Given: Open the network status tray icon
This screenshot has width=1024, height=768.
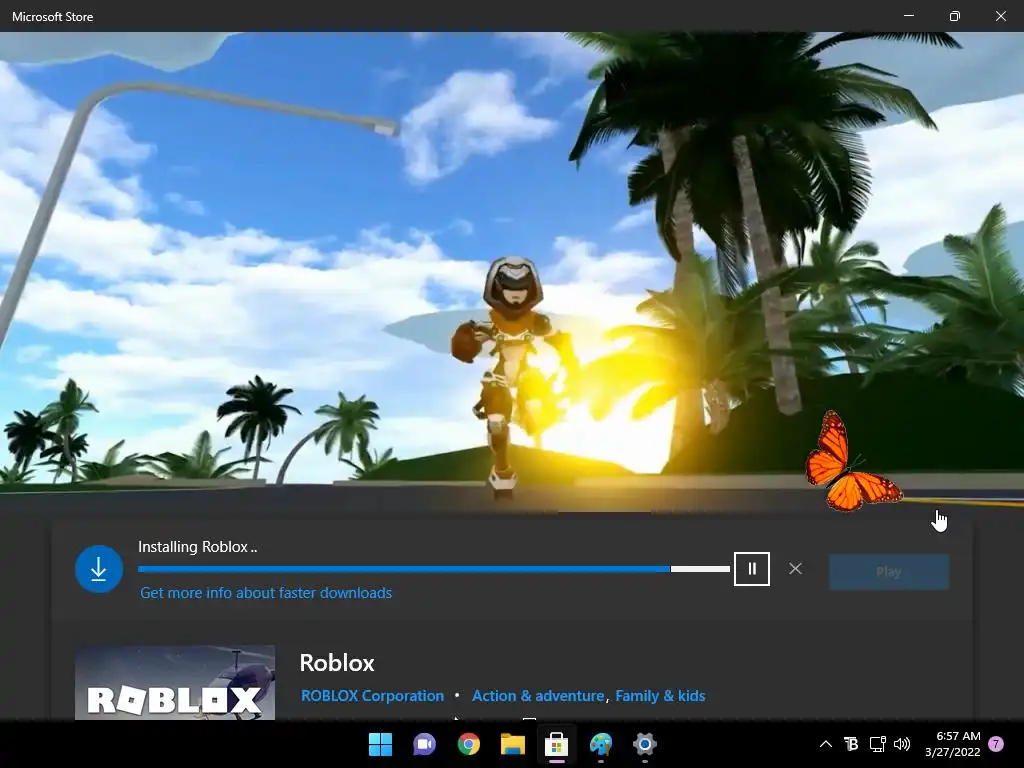Looking at the screenshot, I should click(x=877, y=744).
